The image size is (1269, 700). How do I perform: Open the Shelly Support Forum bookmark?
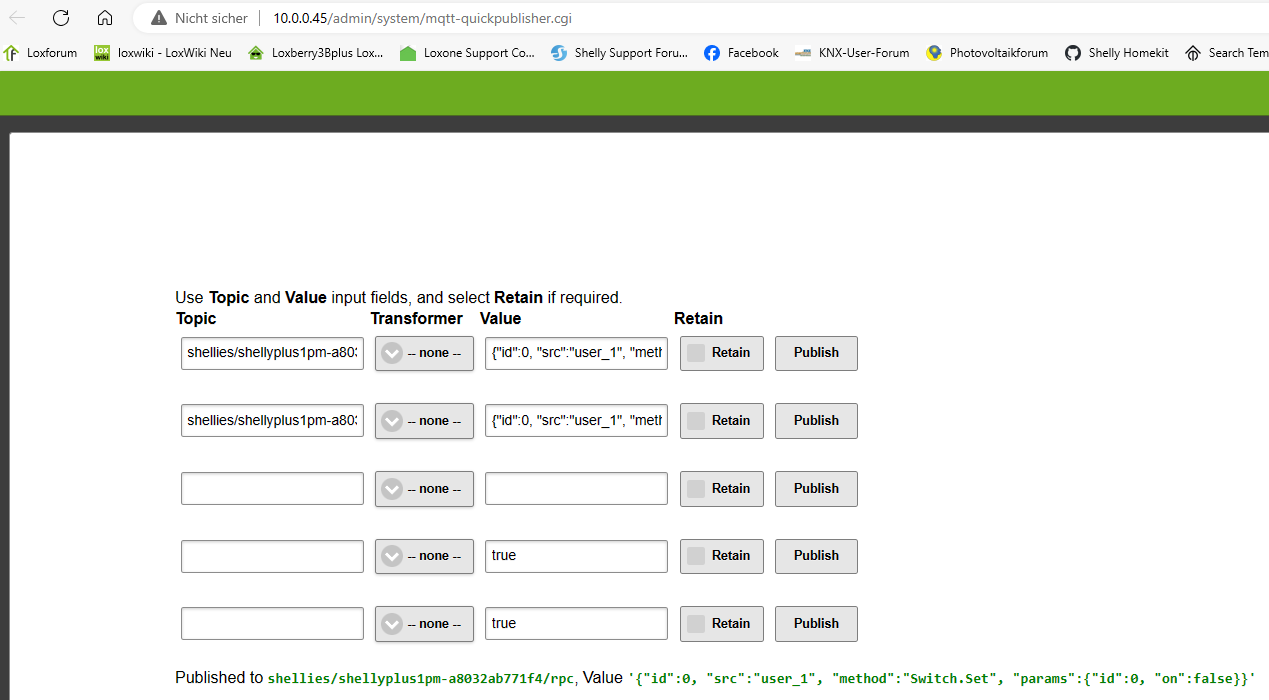coord(619,53)
